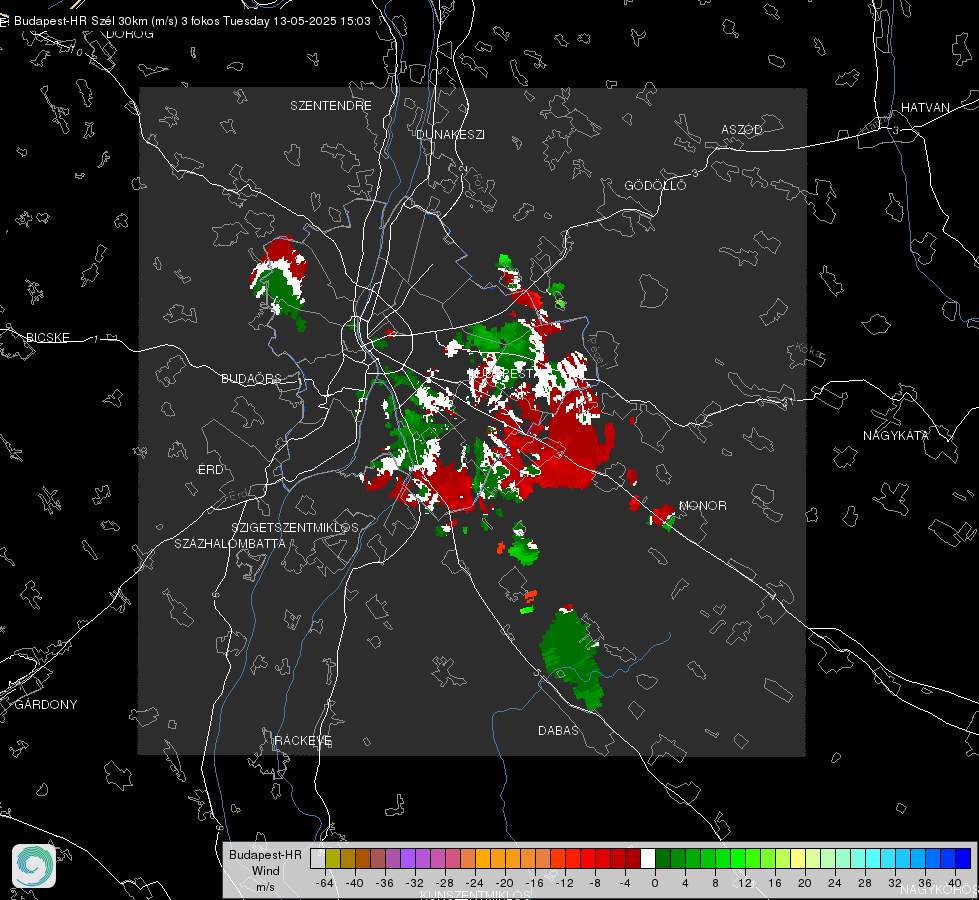
Task: Click the legend title Budapest-HR Wind m/s
Action: point(265,870)
